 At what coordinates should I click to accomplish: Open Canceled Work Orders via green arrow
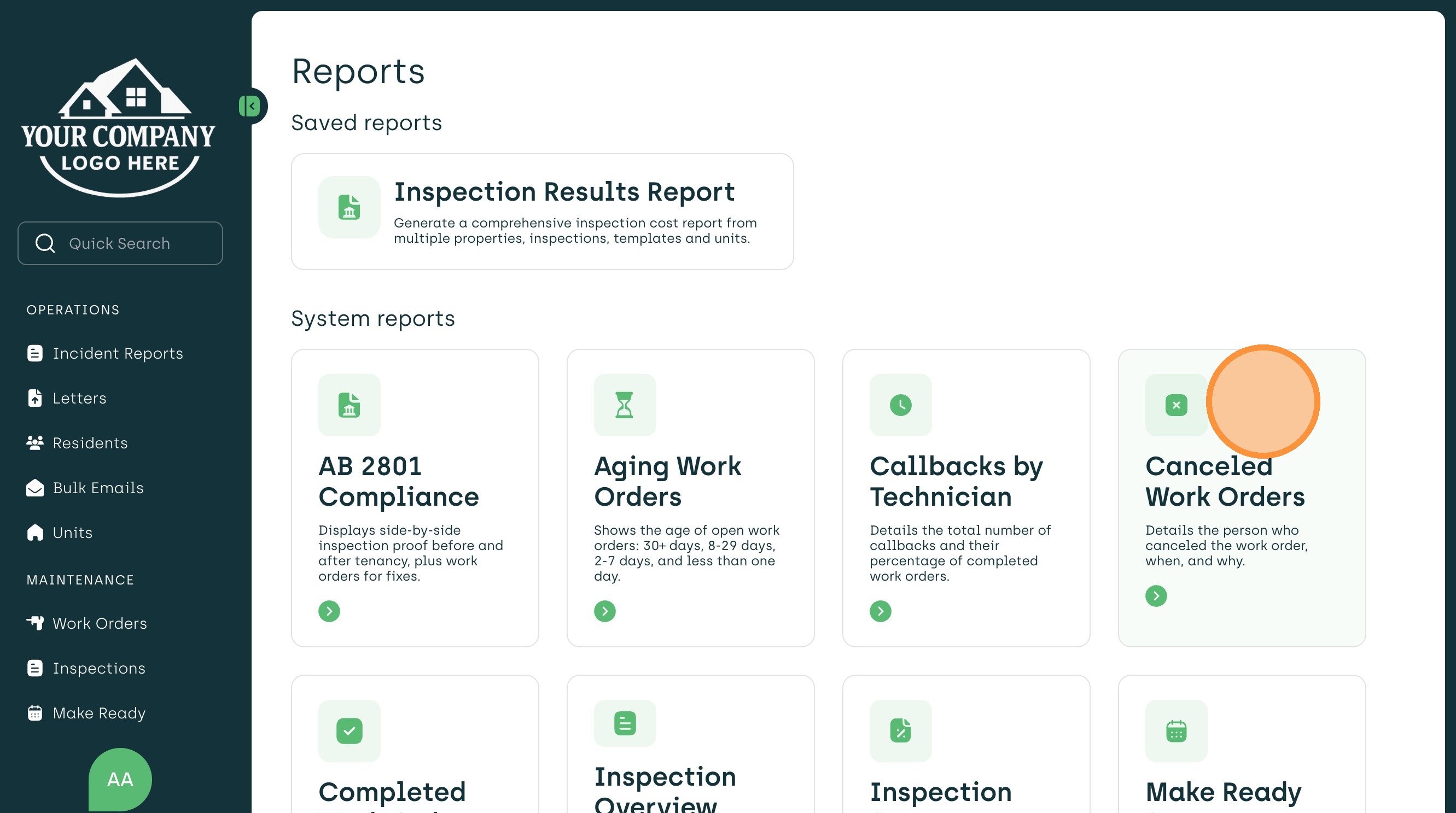pyautogui.click(x=1155, y=595)
